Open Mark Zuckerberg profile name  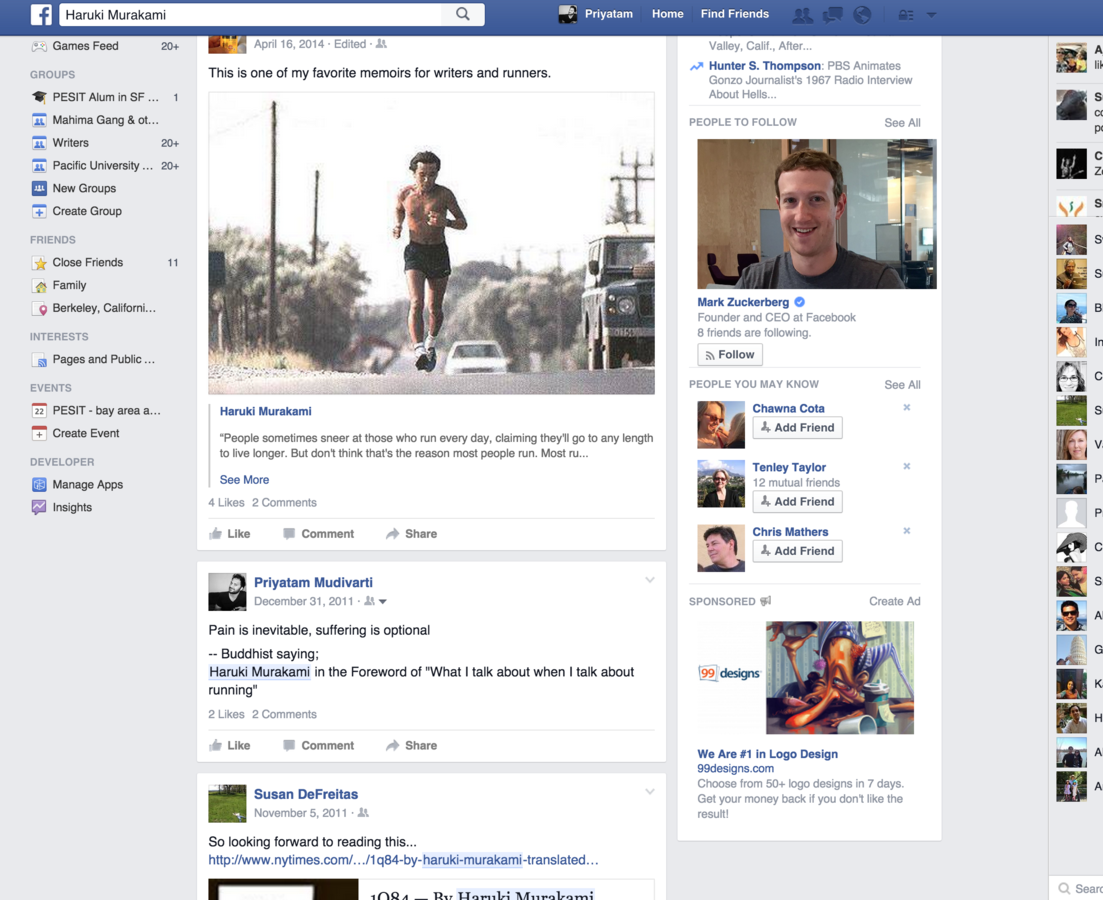point(743,302)
